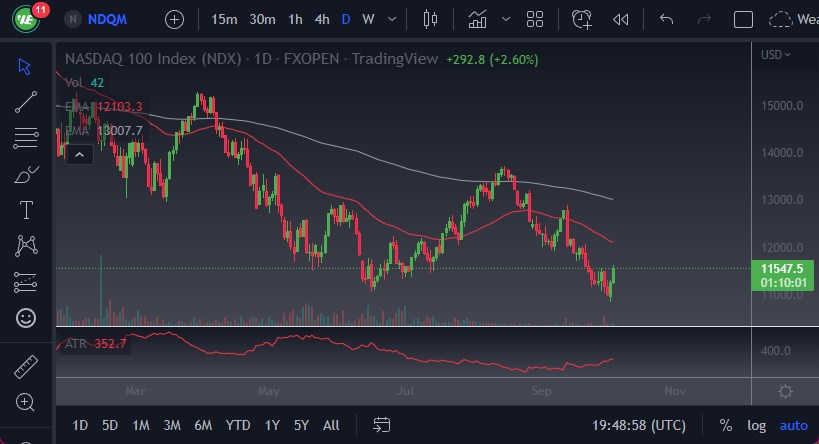
Task: Set the date range to 1Y
Action: point(272,425)
